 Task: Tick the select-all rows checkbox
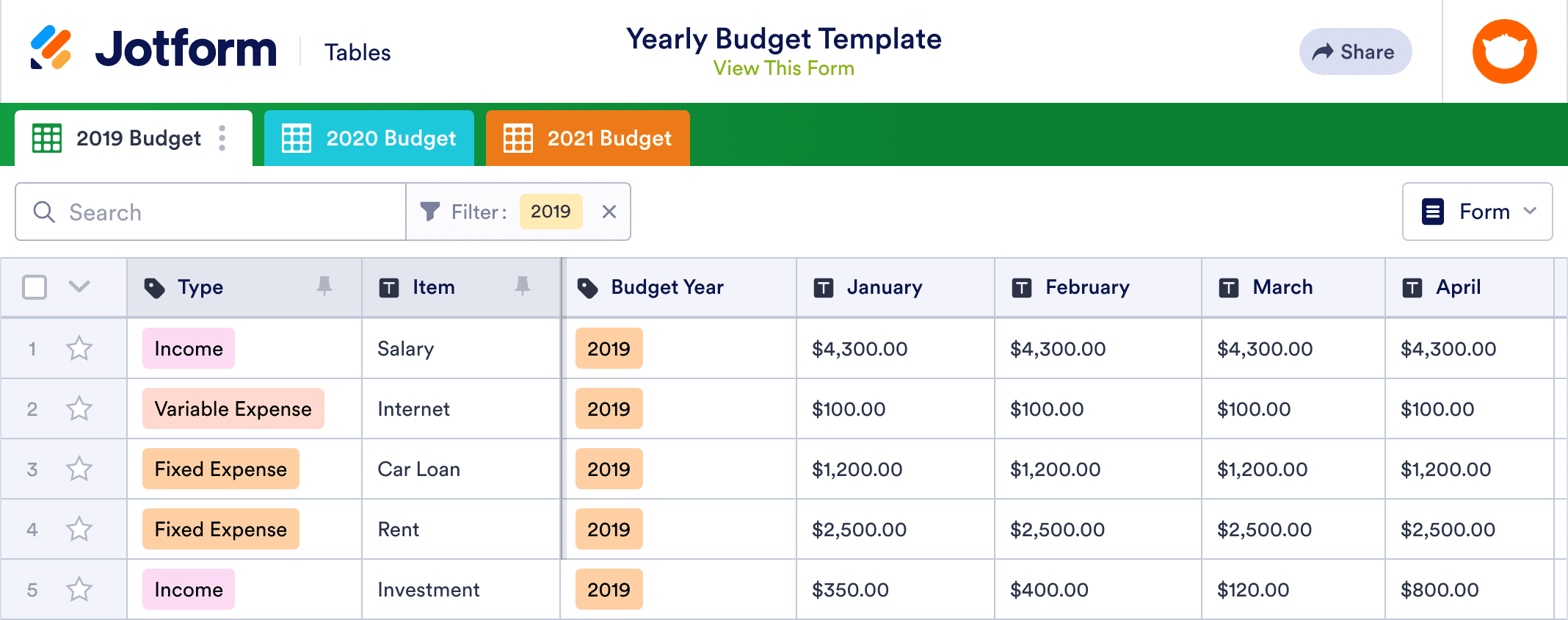35,287
